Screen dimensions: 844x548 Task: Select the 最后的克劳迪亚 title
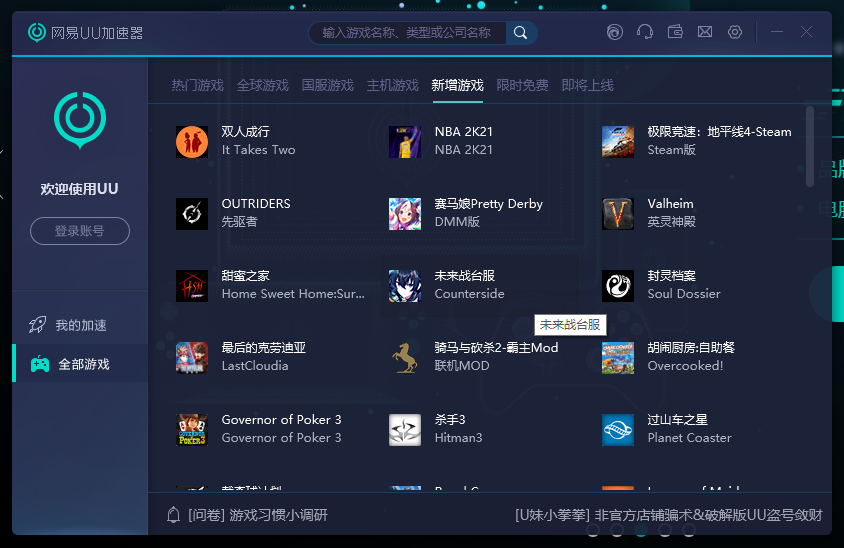[264, 348]
